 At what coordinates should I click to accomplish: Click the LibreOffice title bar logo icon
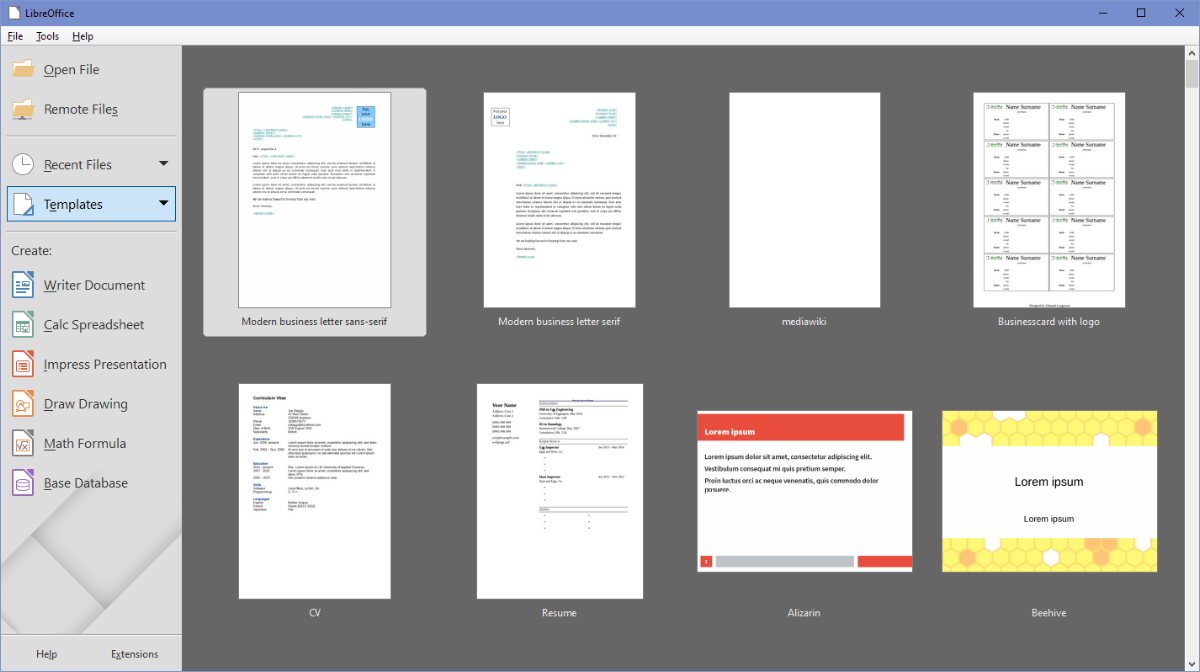13,13
